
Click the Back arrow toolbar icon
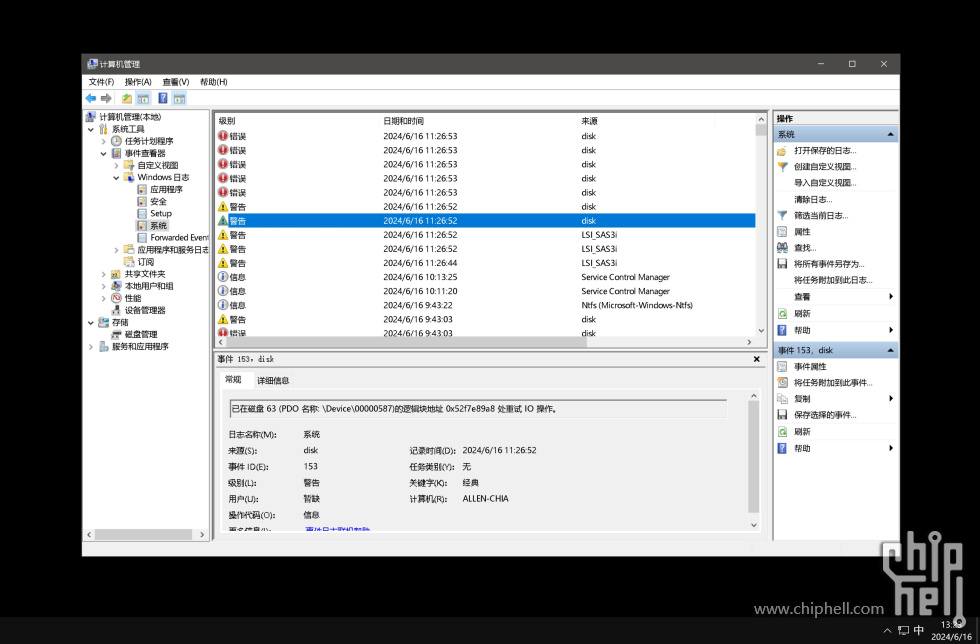point(91,98)
